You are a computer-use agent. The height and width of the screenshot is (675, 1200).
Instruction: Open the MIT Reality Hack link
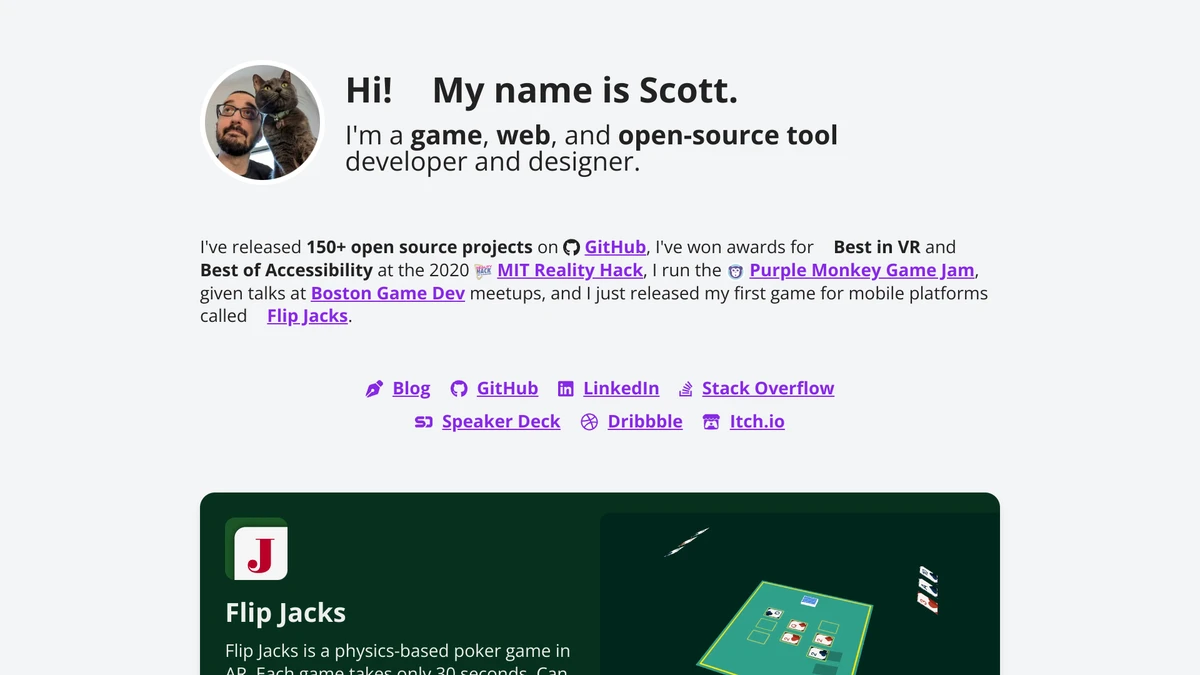click(570, 270)
